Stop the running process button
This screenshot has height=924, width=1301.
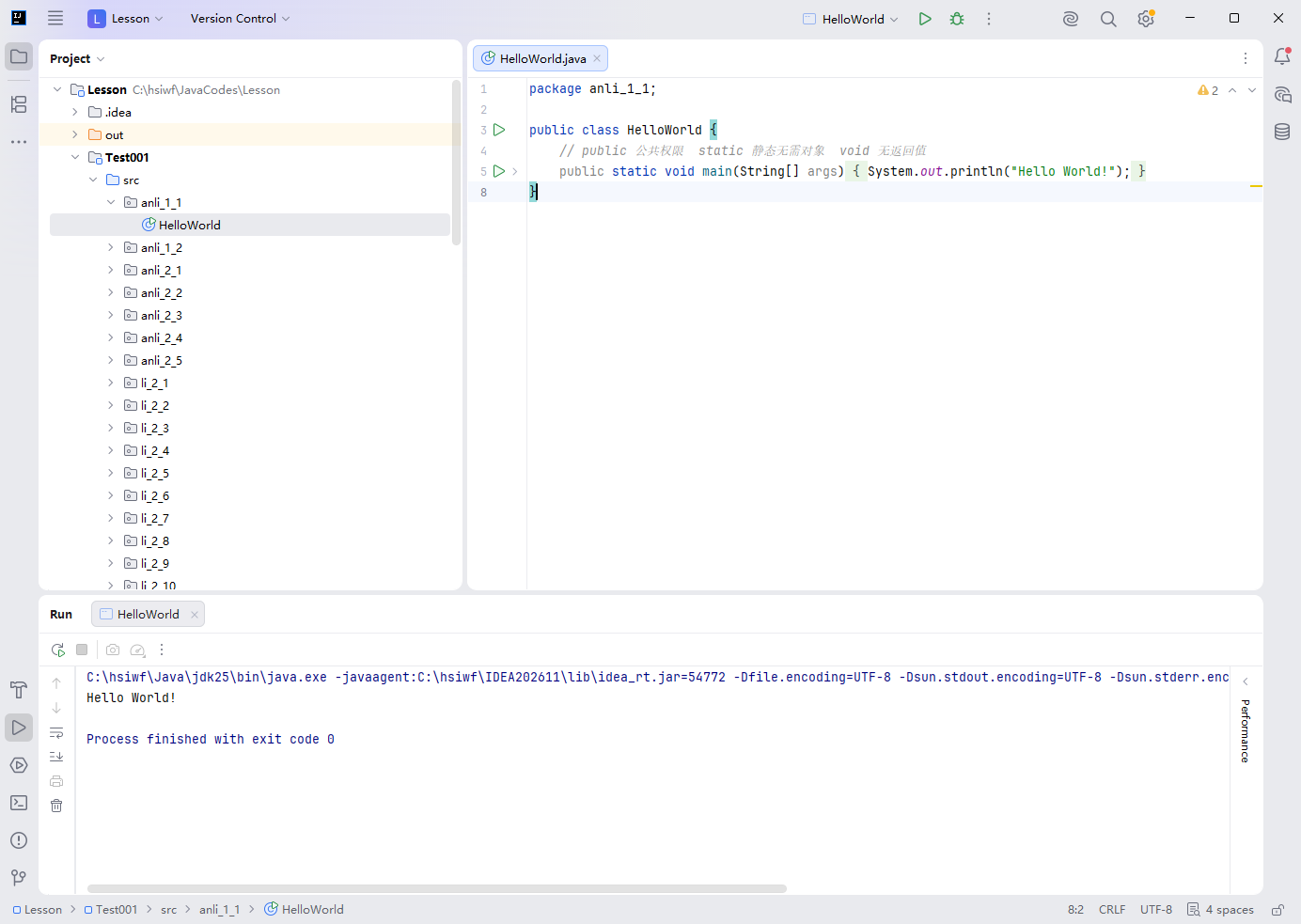coord(82,650)
